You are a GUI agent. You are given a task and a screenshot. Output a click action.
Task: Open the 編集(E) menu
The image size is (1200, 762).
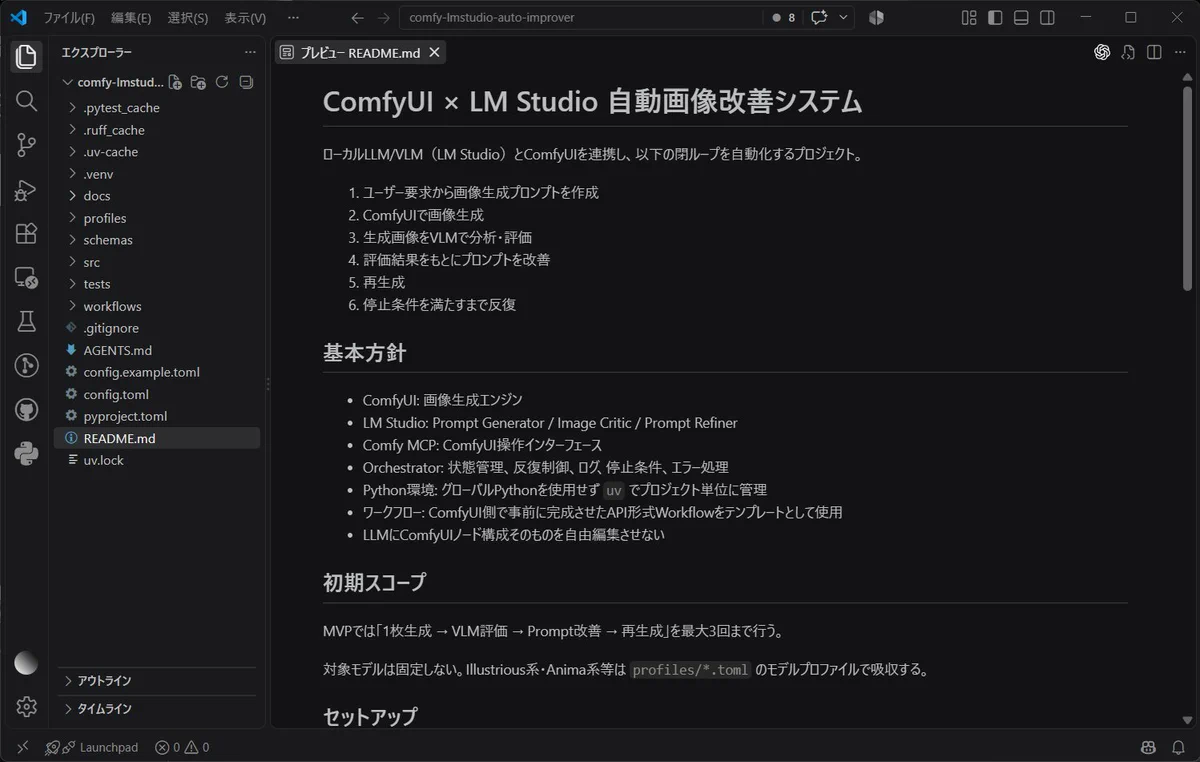pos(131,17)
